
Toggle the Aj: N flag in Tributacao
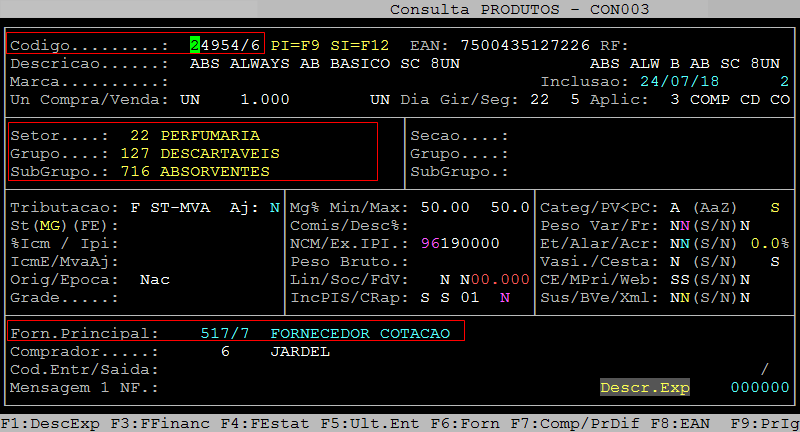pos(274,207)
